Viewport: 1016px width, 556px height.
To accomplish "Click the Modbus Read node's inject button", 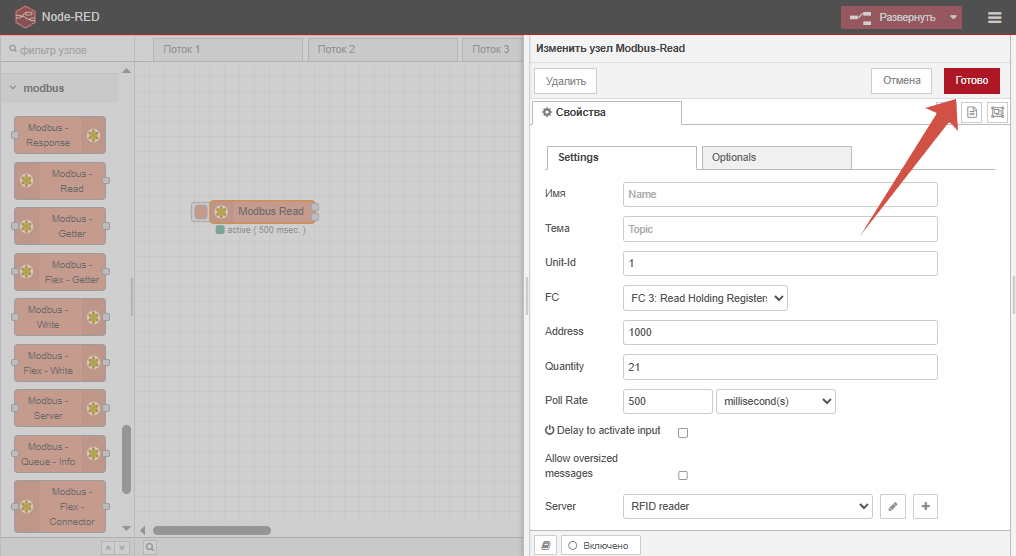I will 201,212.
